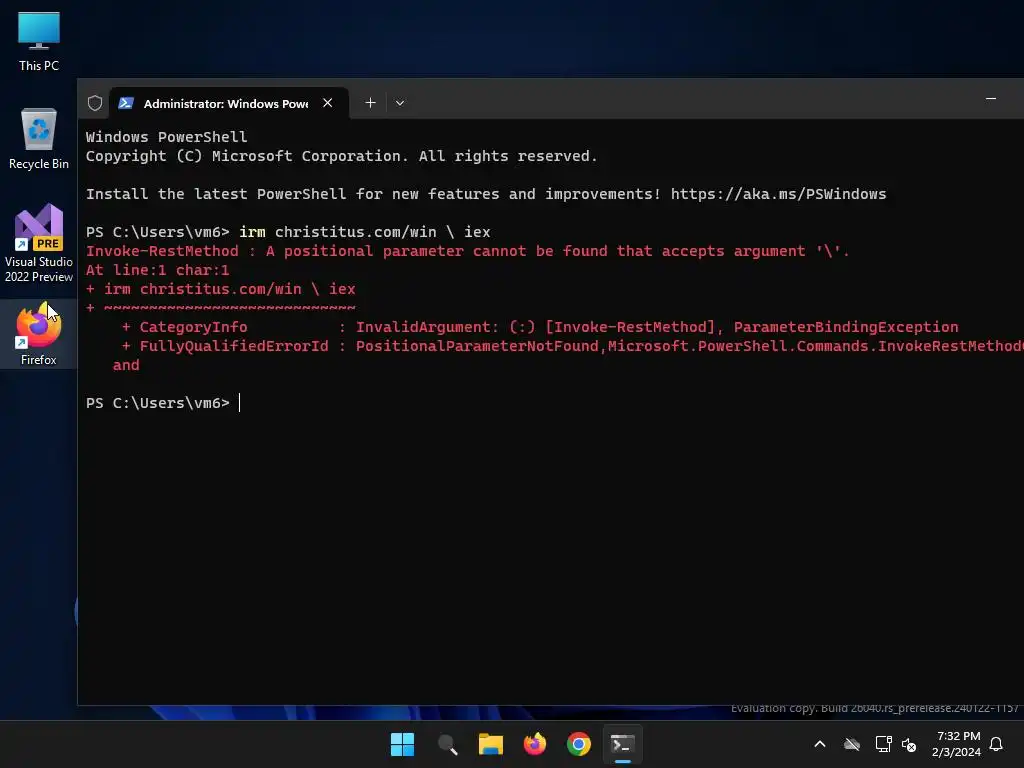Open the https://aka.ms/PSWindows link
The width and height of the screenshot is (1024, 768).
click(778, 194)
